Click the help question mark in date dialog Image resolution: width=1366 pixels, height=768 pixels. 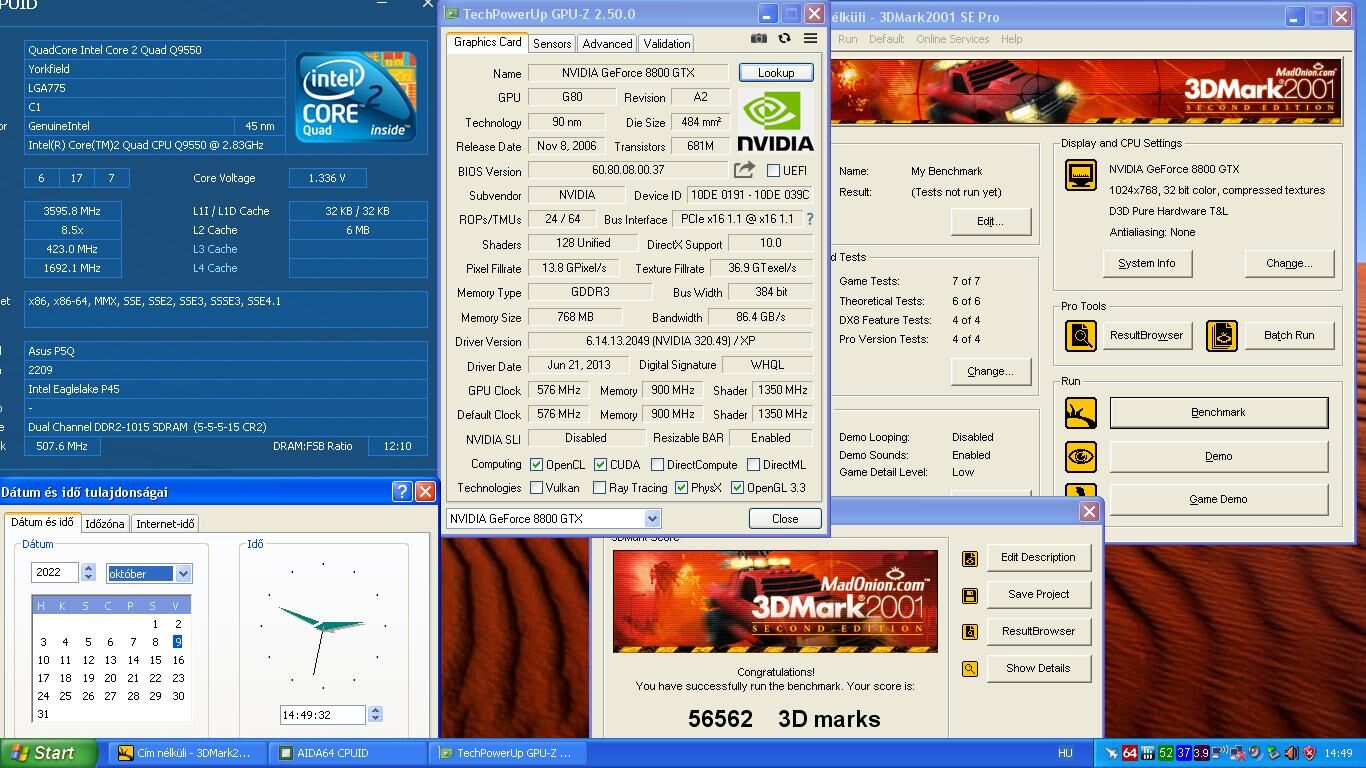click(401, 491)
